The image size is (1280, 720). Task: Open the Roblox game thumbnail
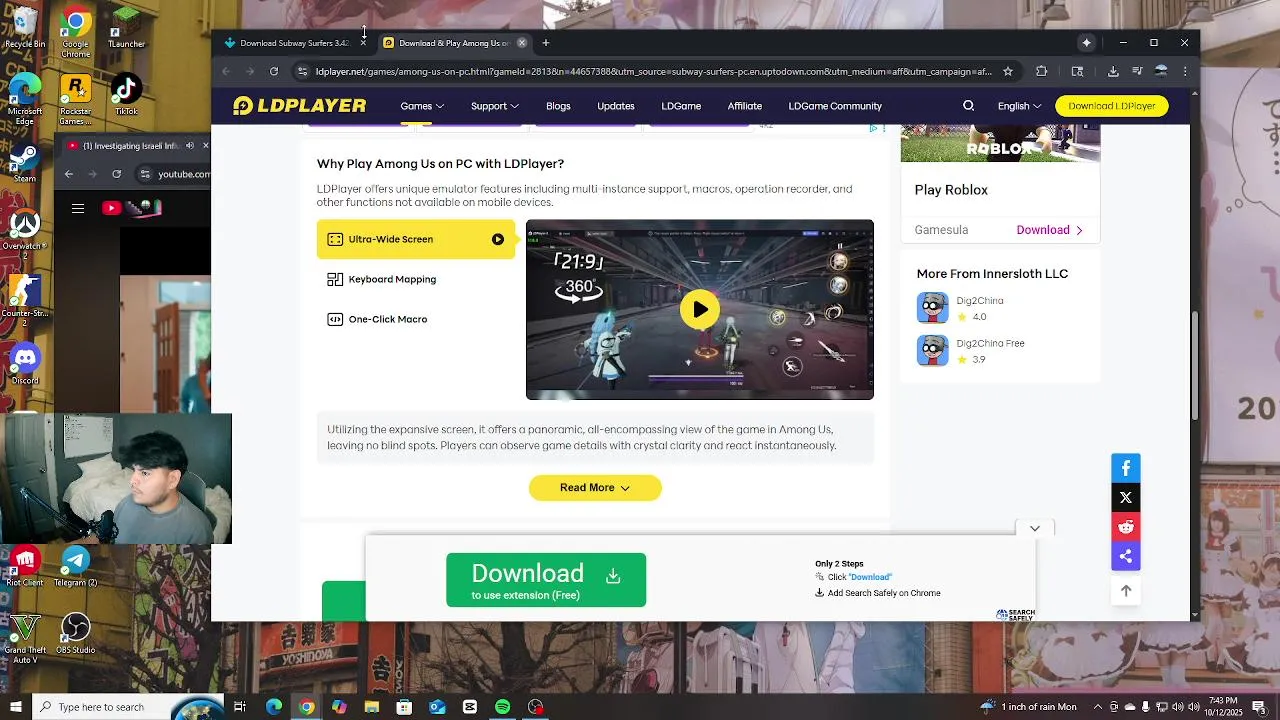(1000, 143)
